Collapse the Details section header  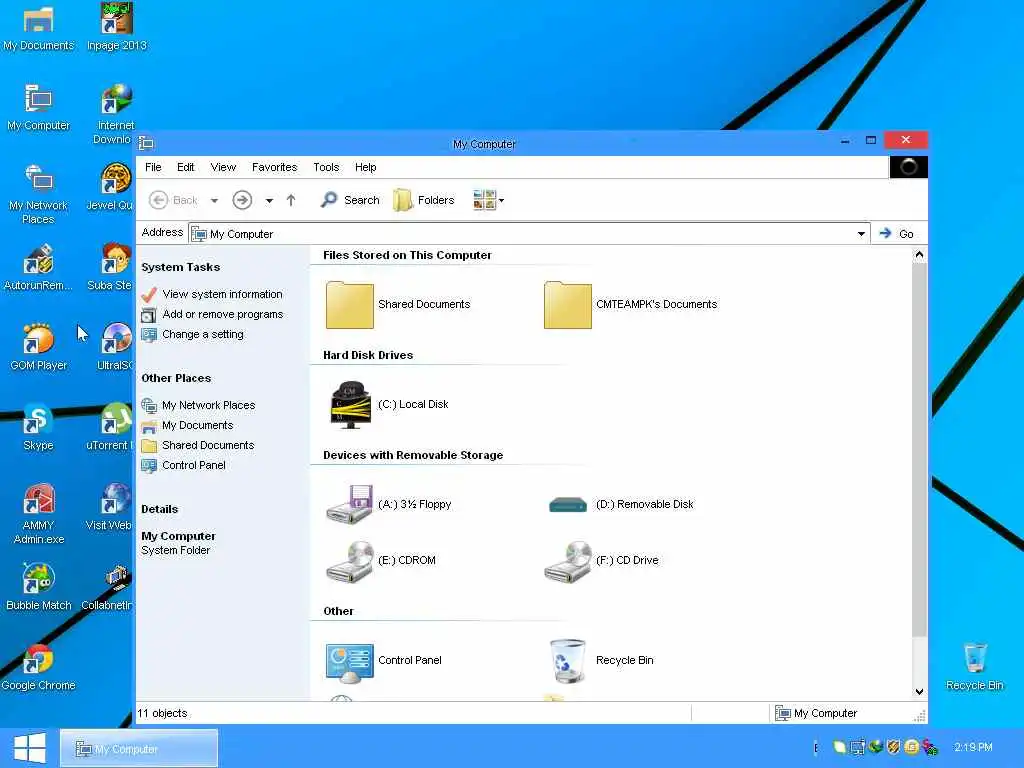[159, 509]
